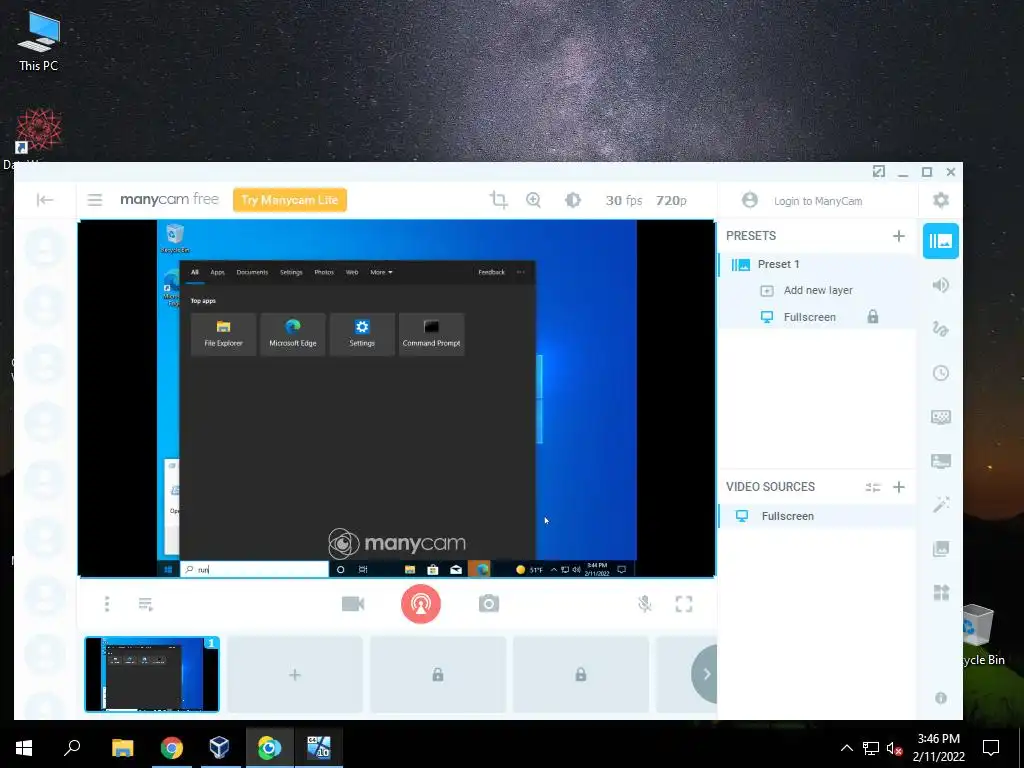Enter fullscreen preview mode

[x=684, y=604]
